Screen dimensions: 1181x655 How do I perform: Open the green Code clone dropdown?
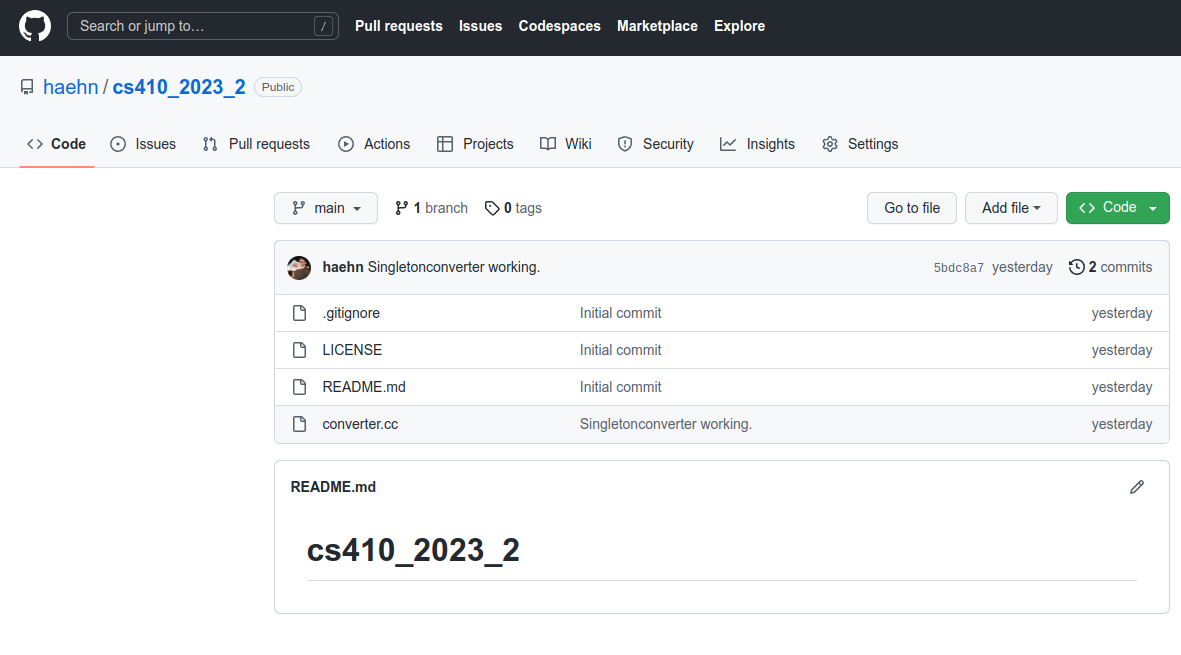tap(1118, 208)
